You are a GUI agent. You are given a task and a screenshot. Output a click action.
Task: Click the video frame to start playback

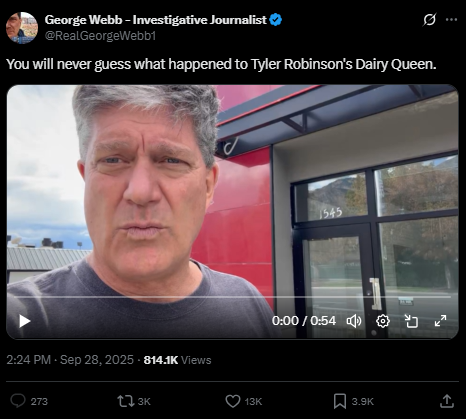232,200
